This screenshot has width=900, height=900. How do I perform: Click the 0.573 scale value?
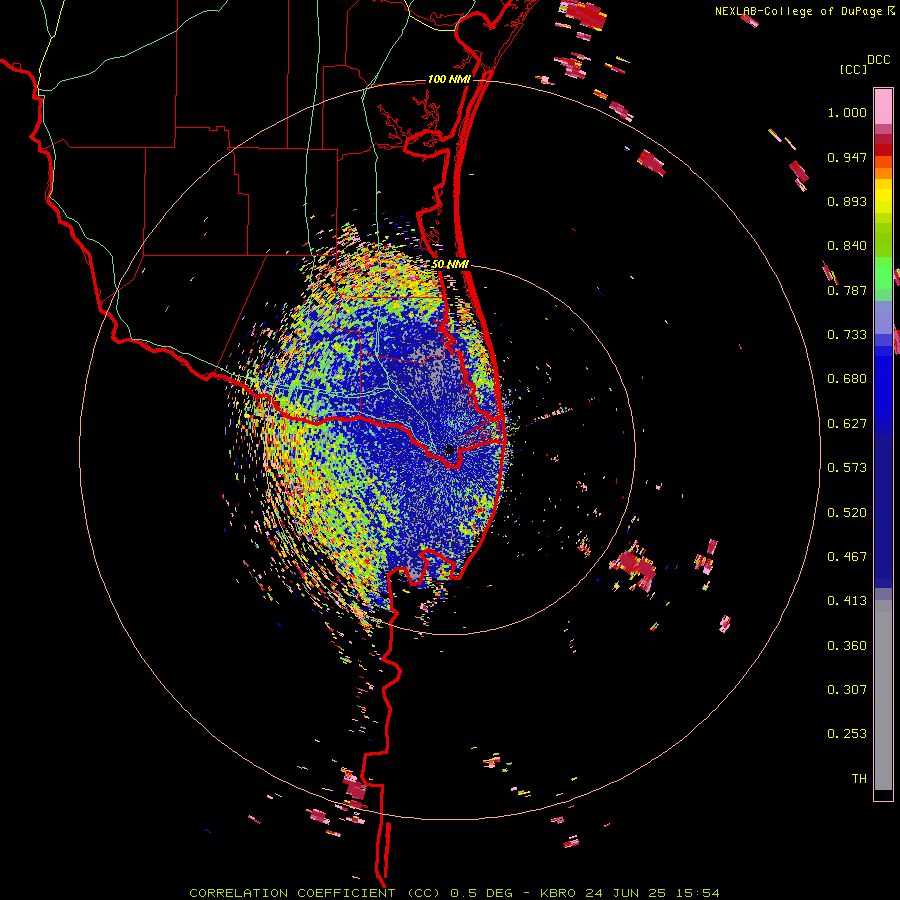tap(847, 468)
